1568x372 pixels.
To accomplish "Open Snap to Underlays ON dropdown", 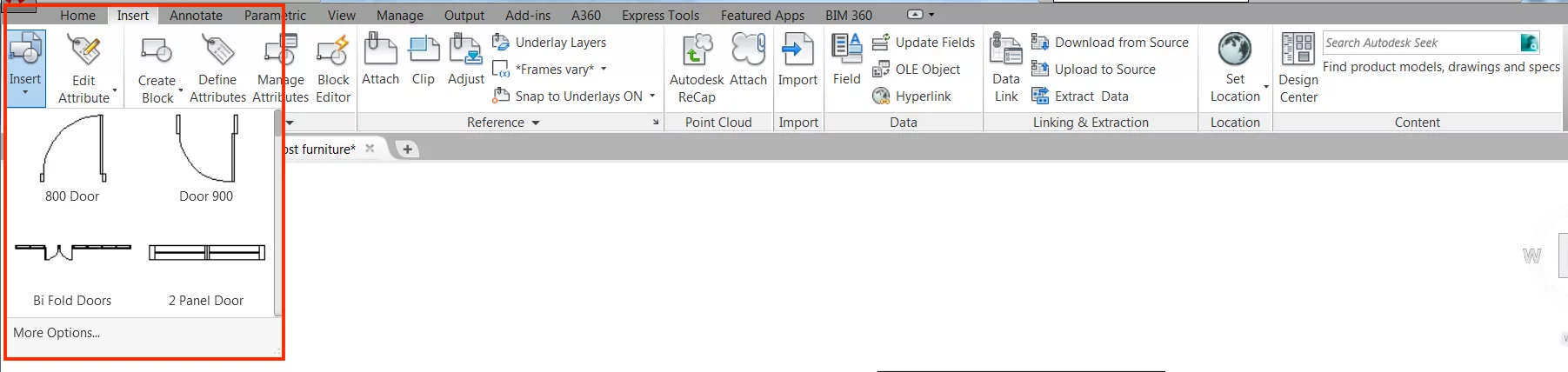I will pos(652,96).
